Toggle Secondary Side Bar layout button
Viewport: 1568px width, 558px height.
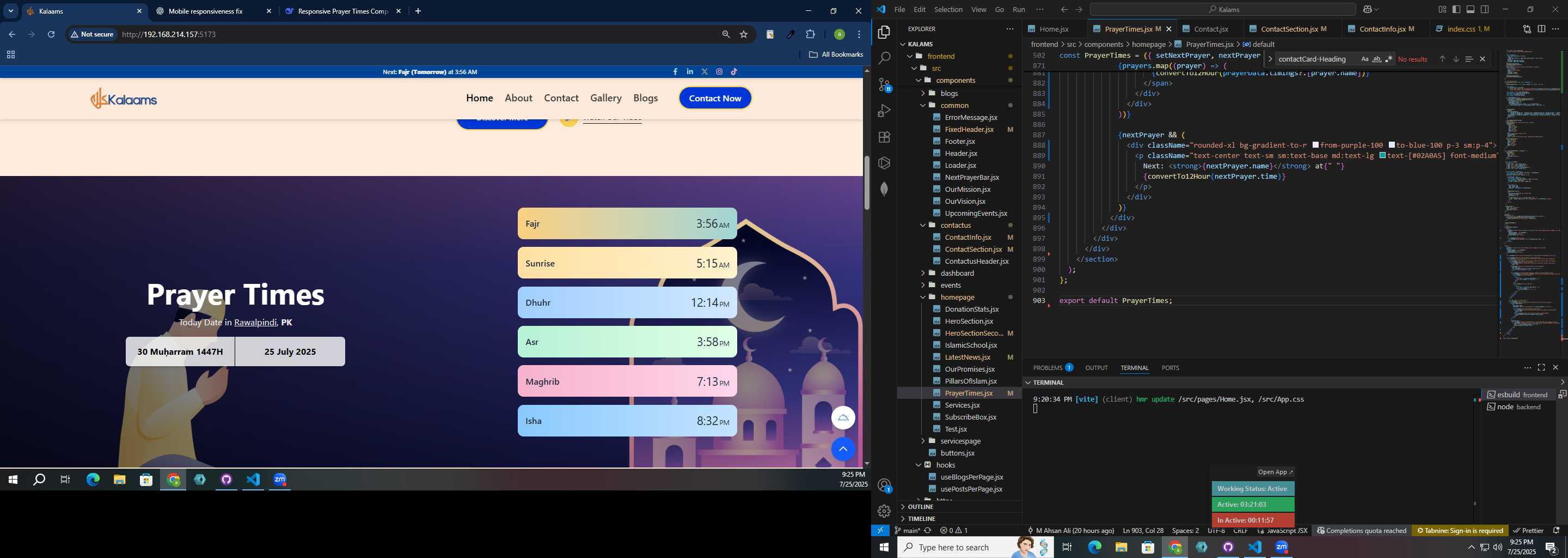pos(1485,10)
